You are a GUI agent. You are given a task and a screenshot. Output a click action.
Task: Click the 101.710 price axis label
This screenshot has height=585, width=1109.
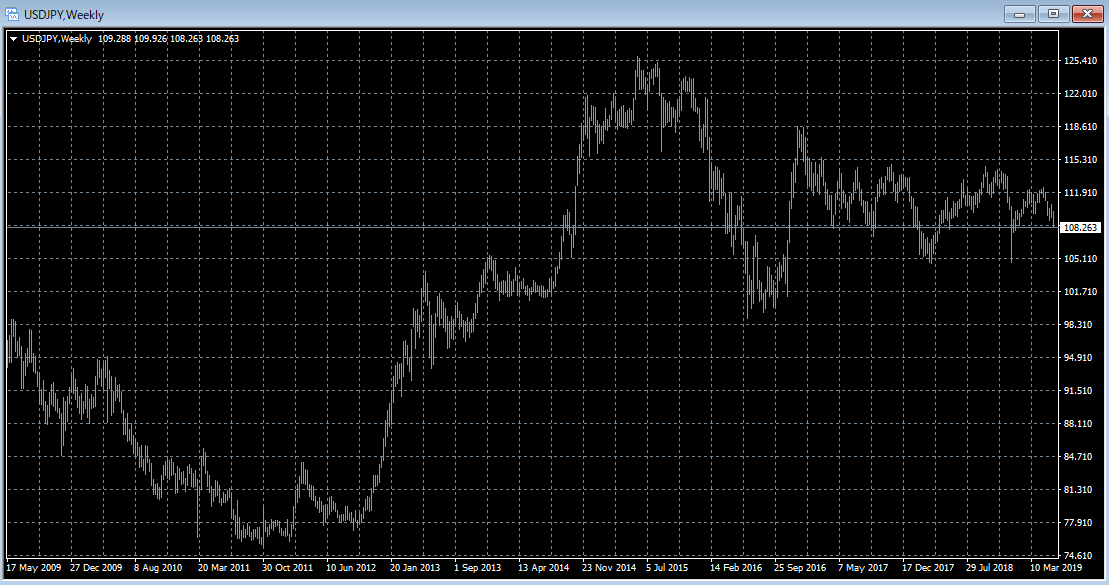[1081, 291]
